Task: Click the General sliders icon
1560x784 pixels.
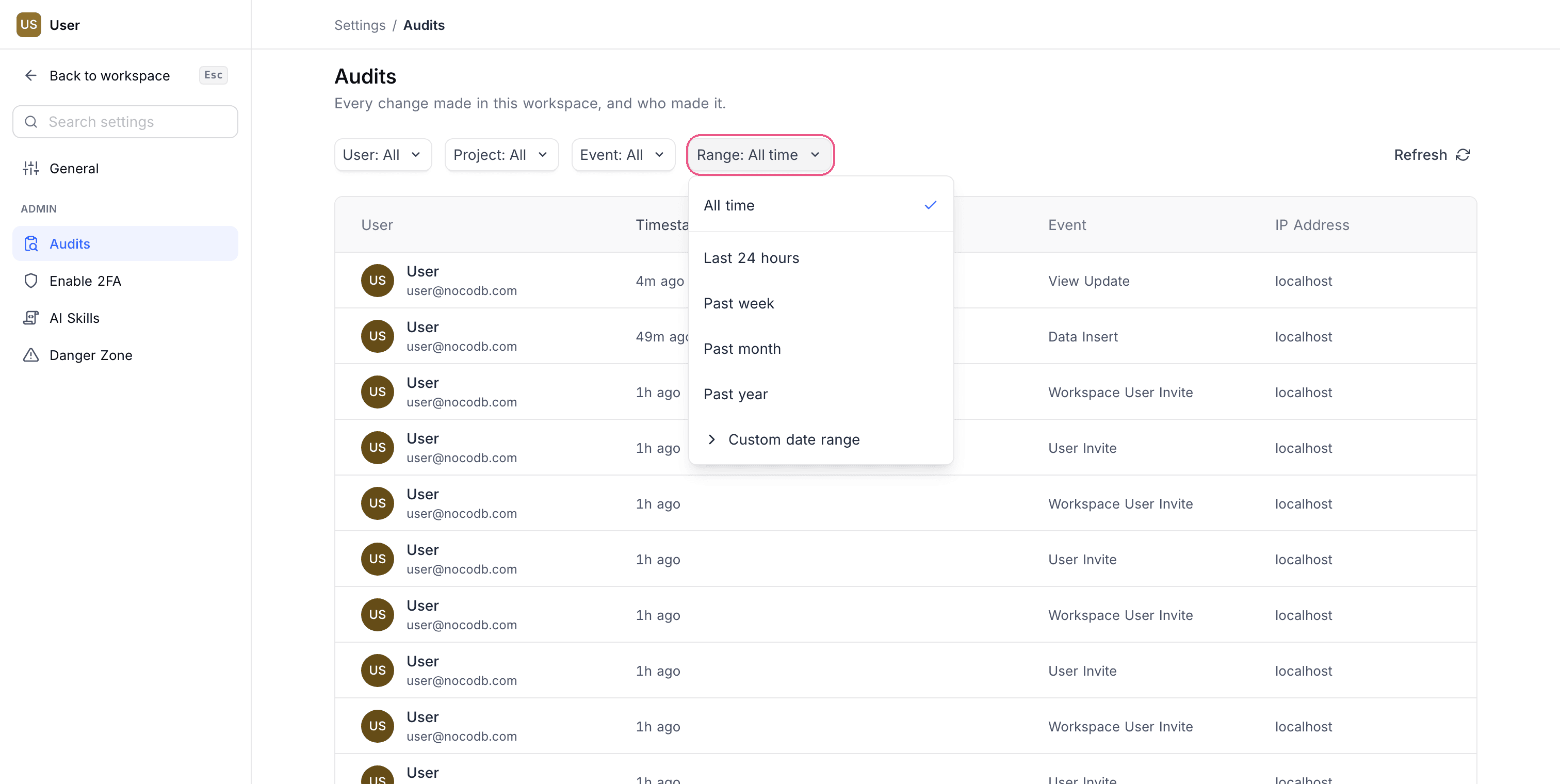Action: pos(31,168)
